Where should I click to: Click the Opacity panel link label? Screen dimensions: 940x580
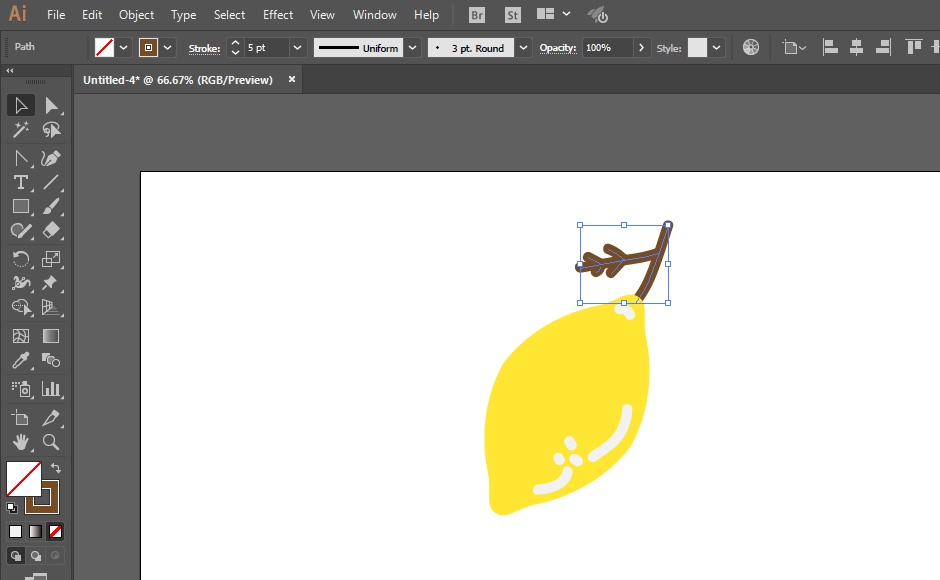coord(558,48)
